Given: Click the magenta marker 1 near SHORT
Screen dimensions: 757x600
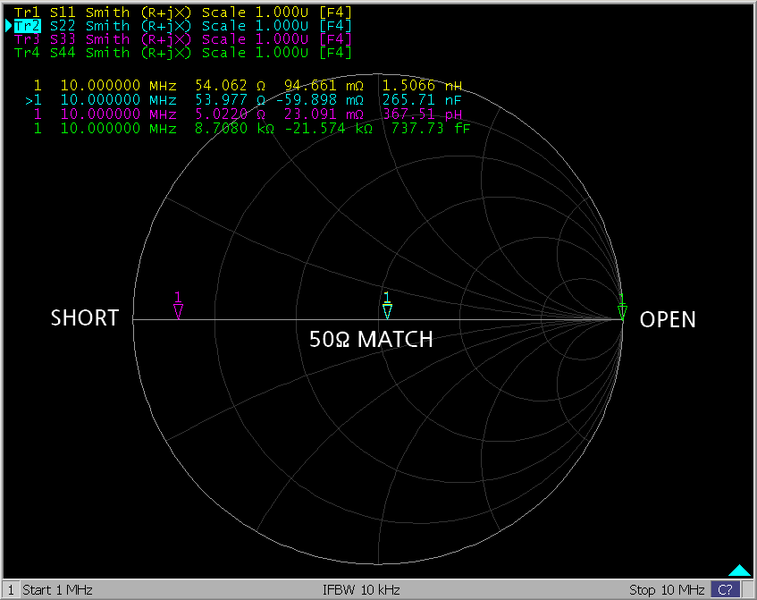Looking at the screenshot, I should pos(178,311).
